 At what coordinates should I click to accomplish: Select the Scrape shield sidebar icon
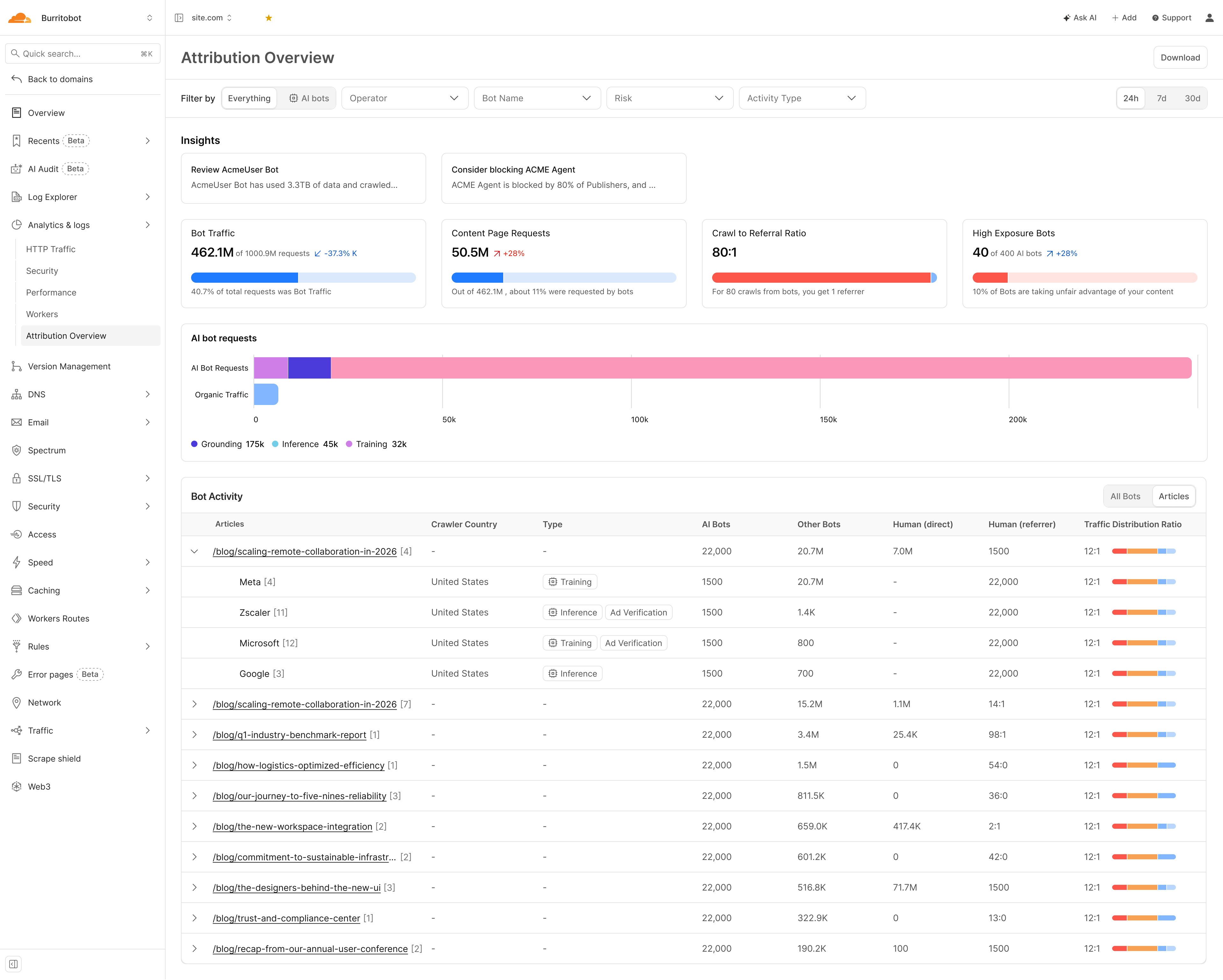click(17, 758)
